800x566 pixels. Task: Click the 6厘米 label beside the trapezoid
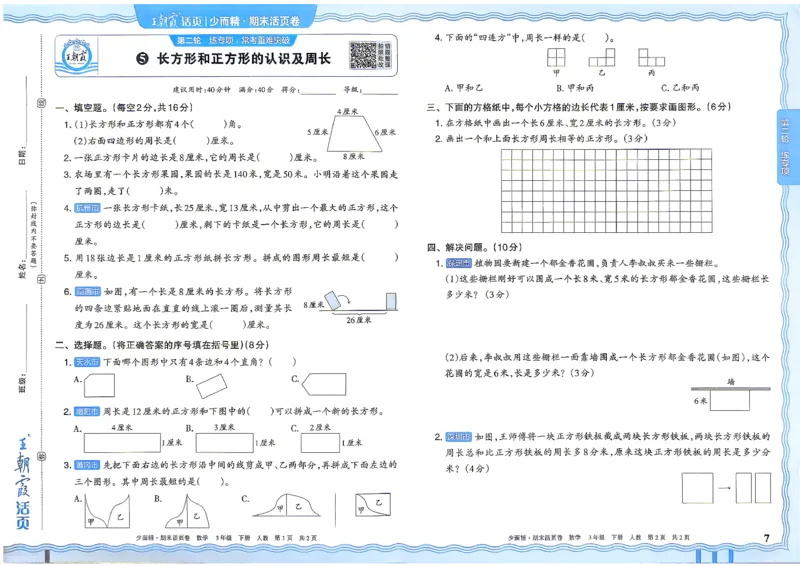click(385, 132)
